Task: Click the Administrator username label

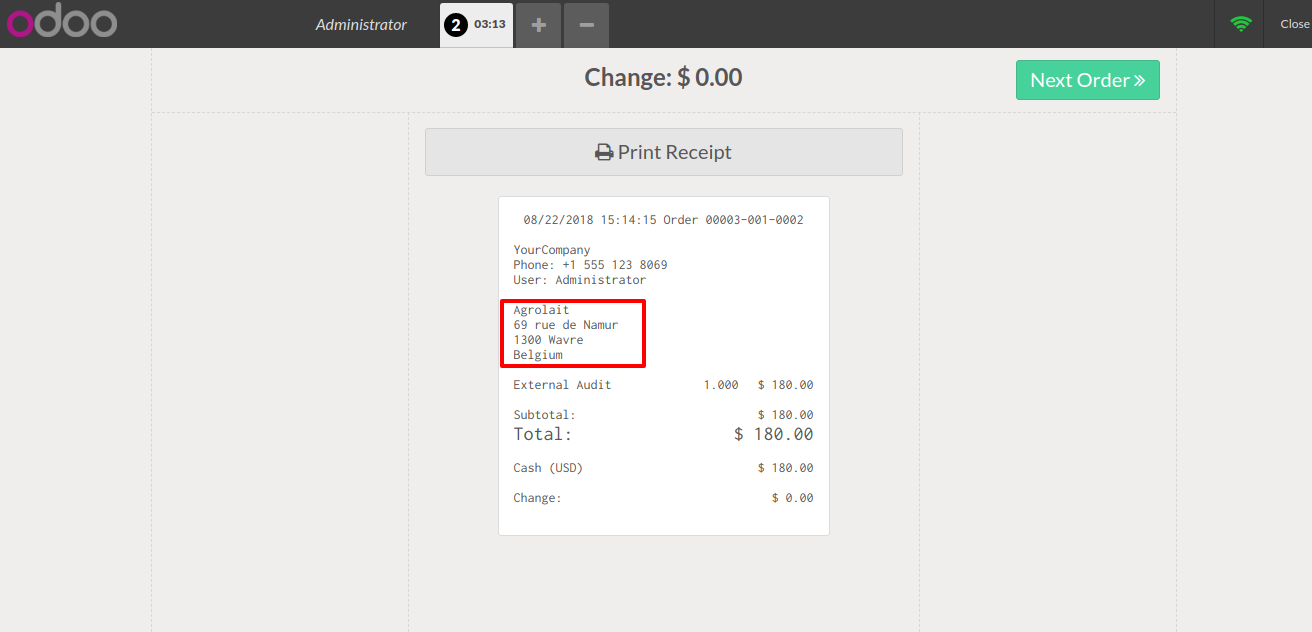Action: pyautogui.click(x=361, y=24)
